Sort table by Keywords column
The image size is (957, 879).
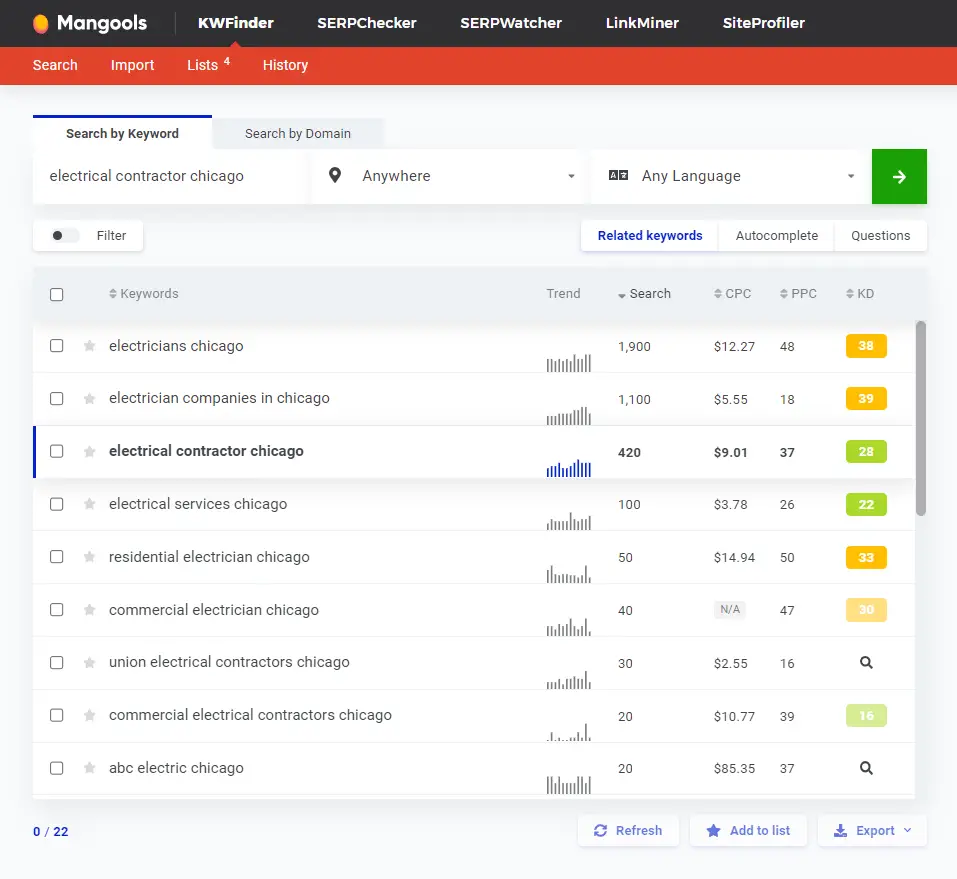click(144, 294)
